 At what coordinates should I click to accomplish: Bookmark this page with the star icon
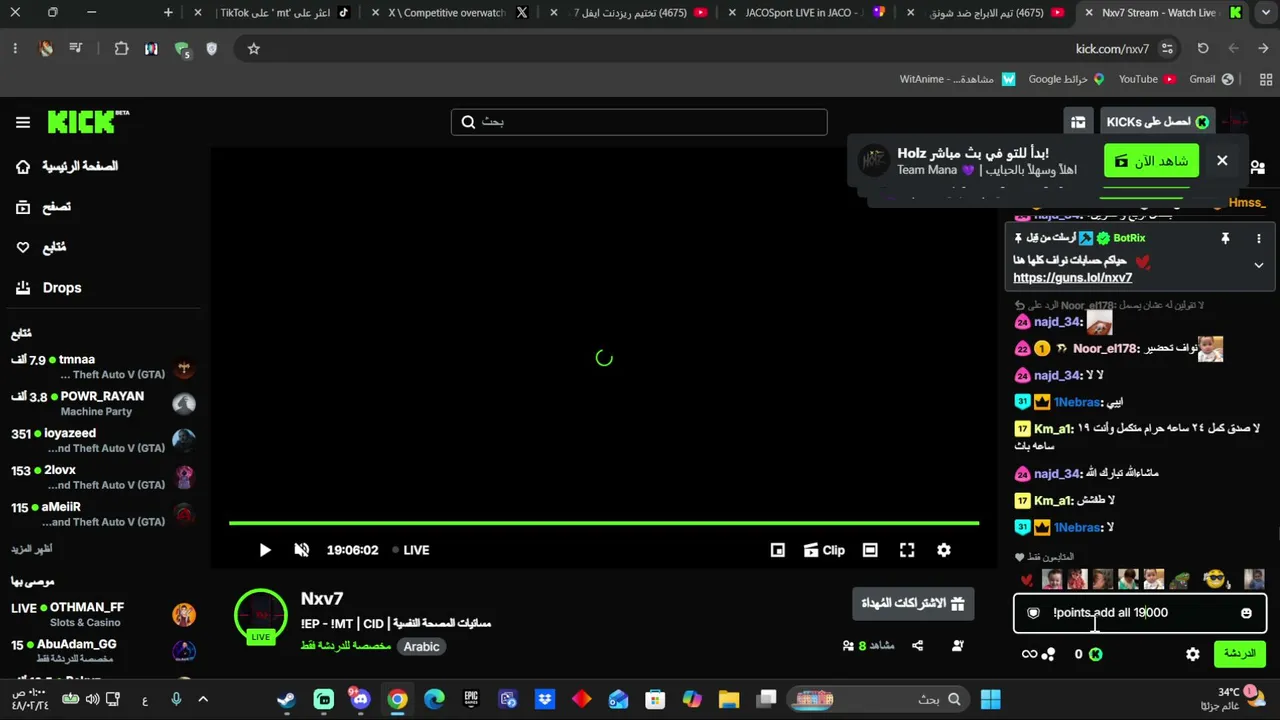(x=254, y=48)
